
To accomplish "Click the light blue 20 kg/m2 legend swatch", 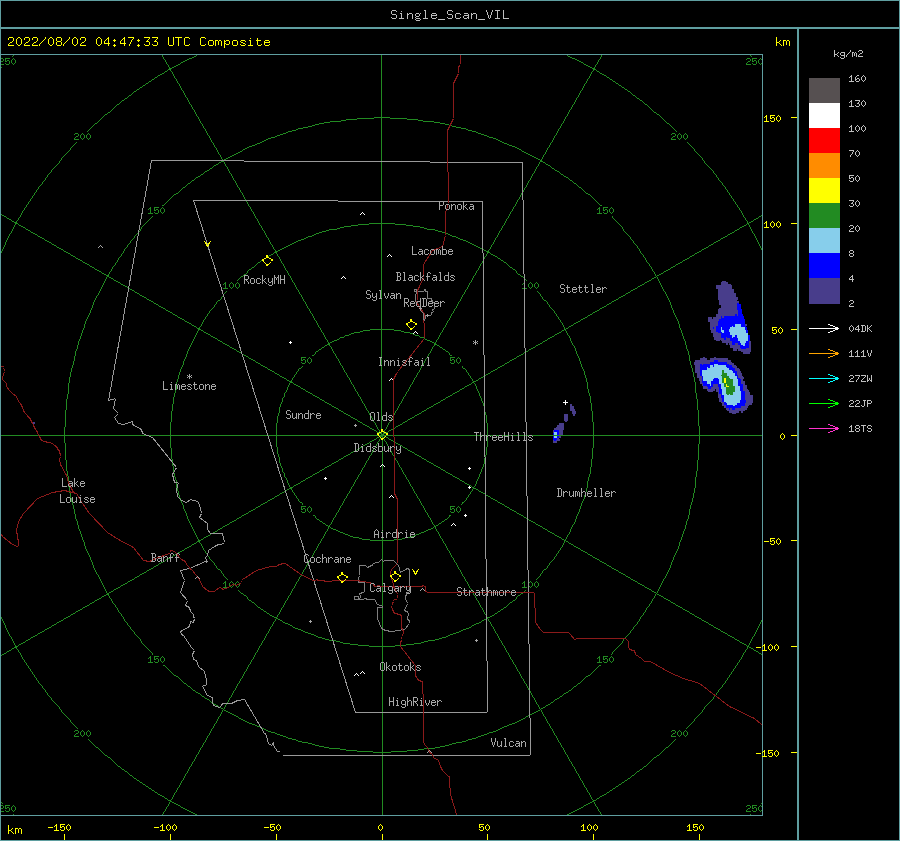I will 824,241.
